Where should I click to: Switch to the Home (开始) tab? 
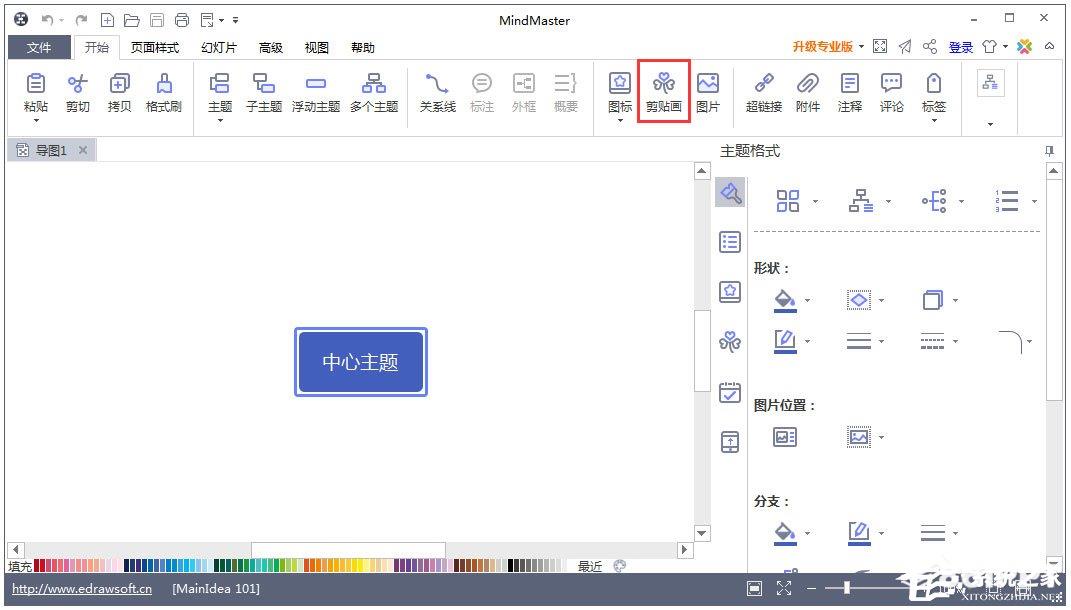click(97, 47)
